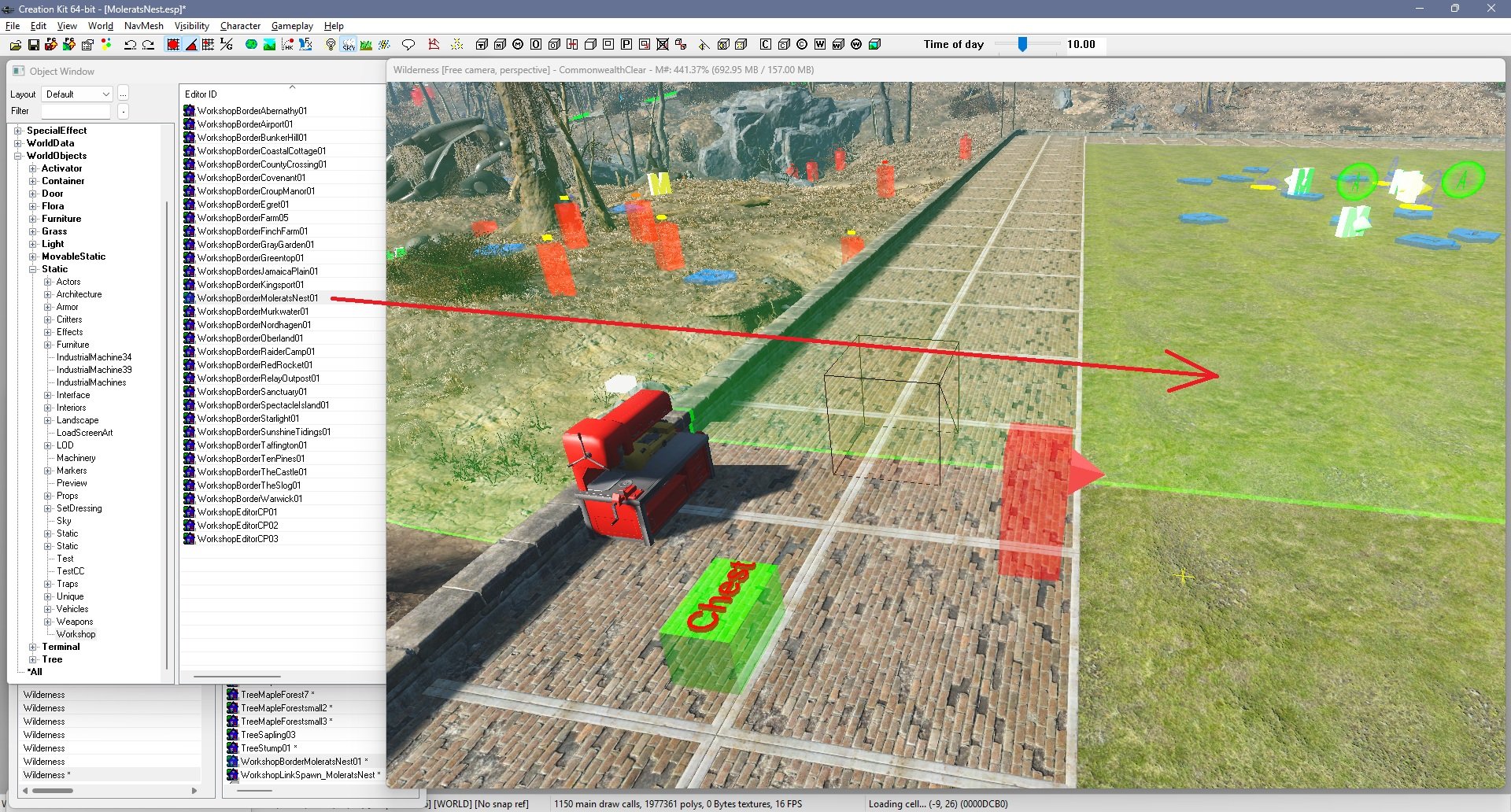Image resolution: width=1511 pixels, height=812 pixels.
Task: Click the boxed O toolbar icon
Action: coord(536,45)
